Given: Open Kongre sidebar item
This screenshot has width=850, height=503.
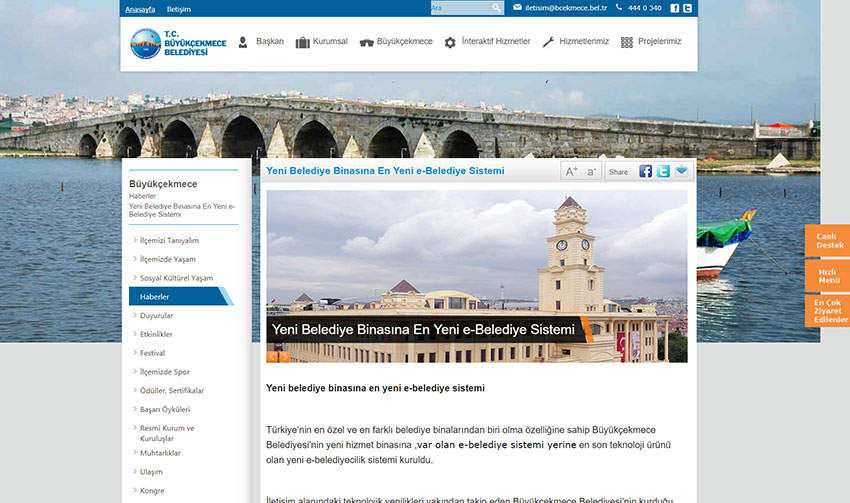Looking at the screenshot, I should click(152, 491).
